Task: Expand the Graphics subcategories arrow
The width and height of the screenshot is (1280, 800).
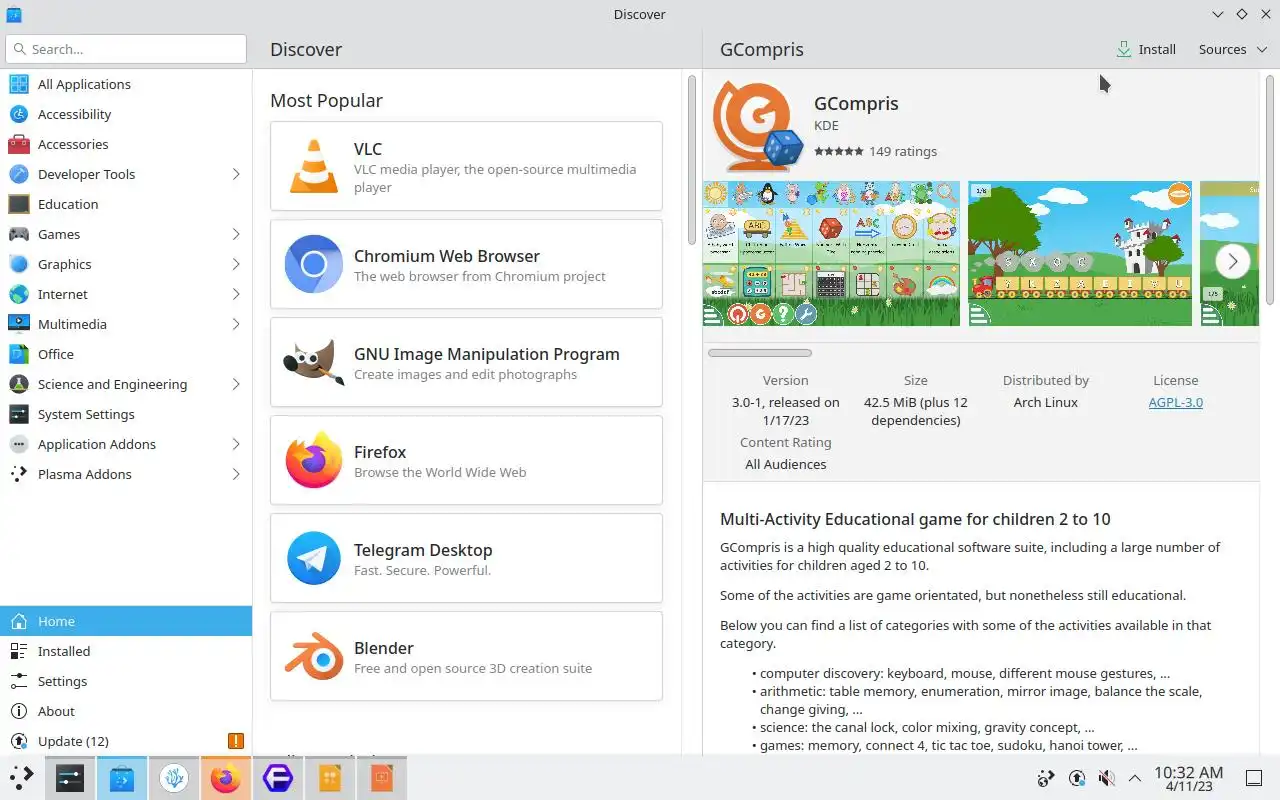Action: 236,264
